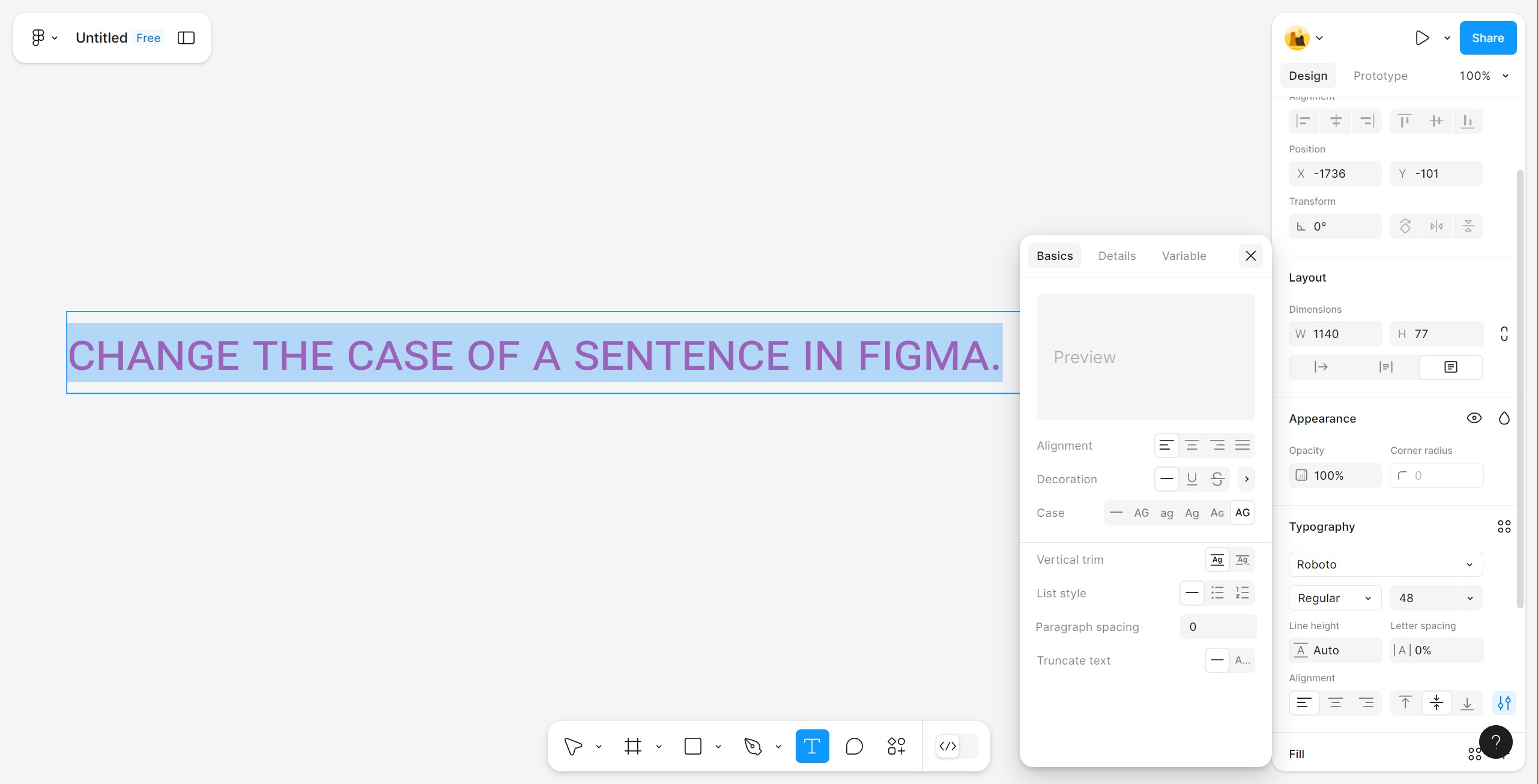Image resolution: width=1538 pixels, height=784 pixels.
Task: Toggle Dev Mode code switch
Action: (957, 746)
